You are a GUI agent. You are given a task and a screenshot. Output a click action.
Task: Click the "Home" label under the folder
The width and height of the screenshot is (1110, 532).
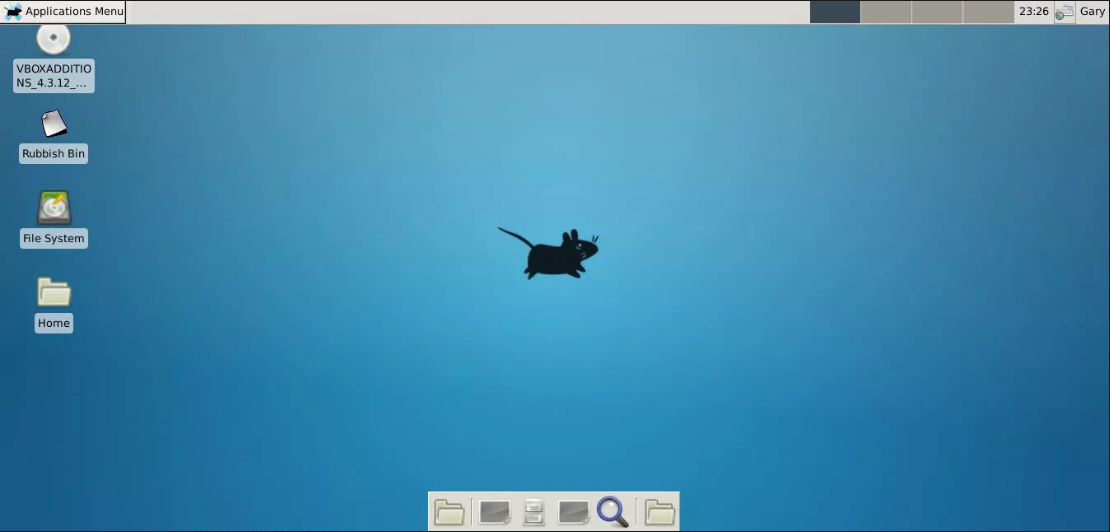pos(54,323)
